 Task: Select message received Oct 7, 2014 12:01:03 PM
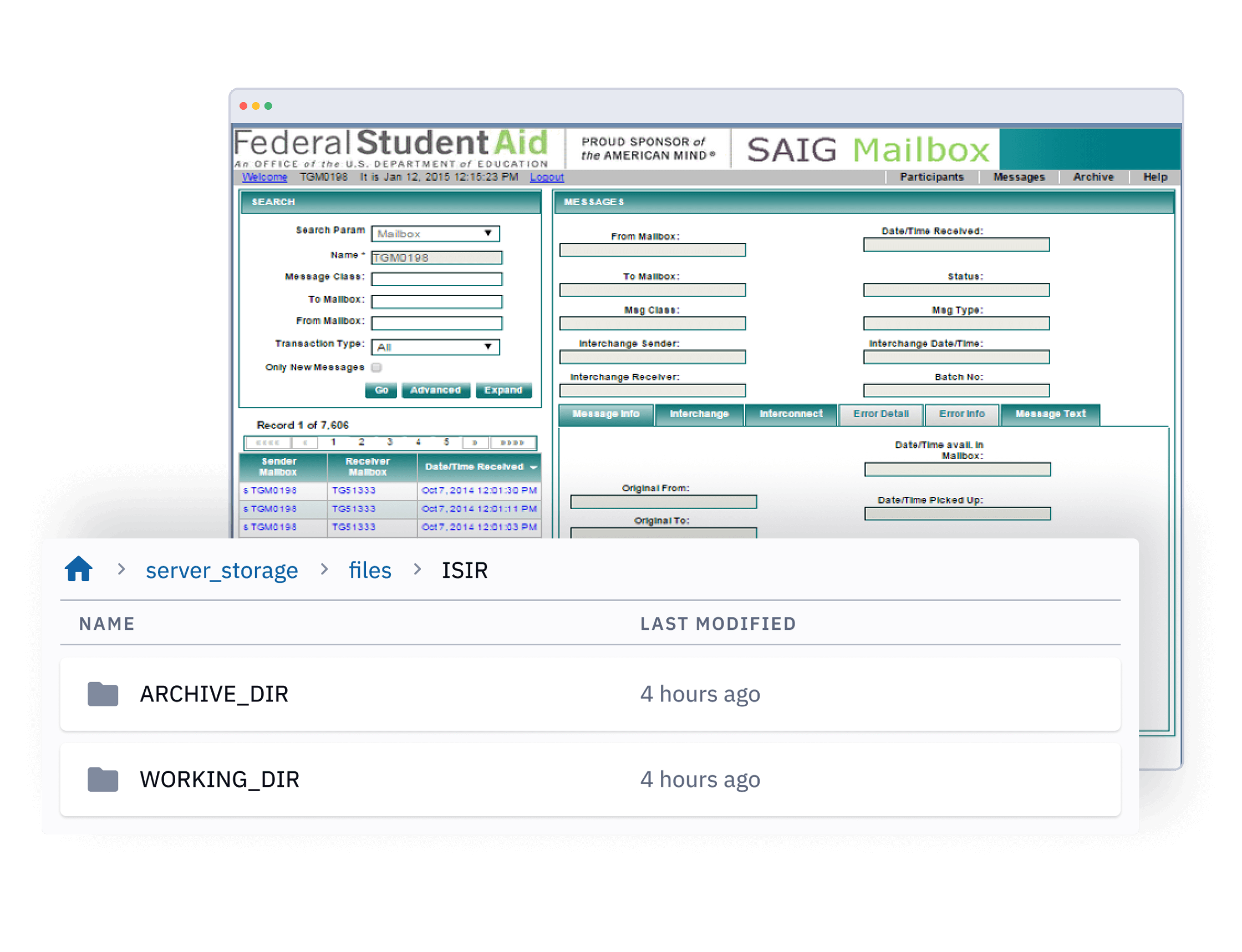pyautogui.click(x=390, y=527)
